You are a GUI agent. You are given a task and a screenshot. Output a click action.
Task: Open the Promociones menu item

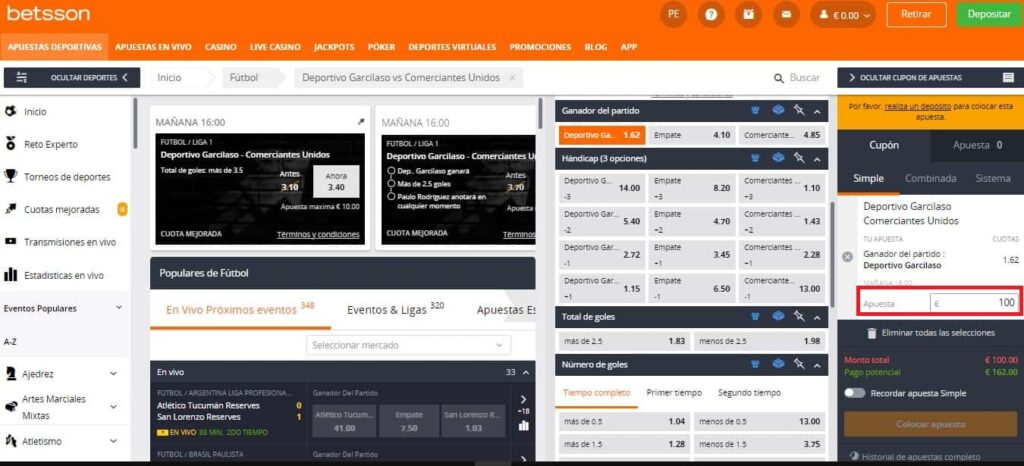pos(540,47)
